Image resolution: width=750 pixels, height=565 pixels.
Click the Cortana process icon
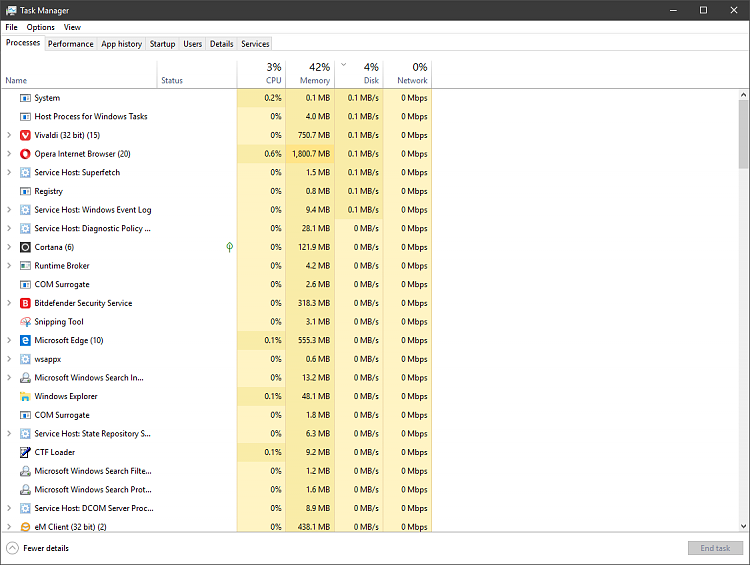pyautogui.click(x=25, y=247)
